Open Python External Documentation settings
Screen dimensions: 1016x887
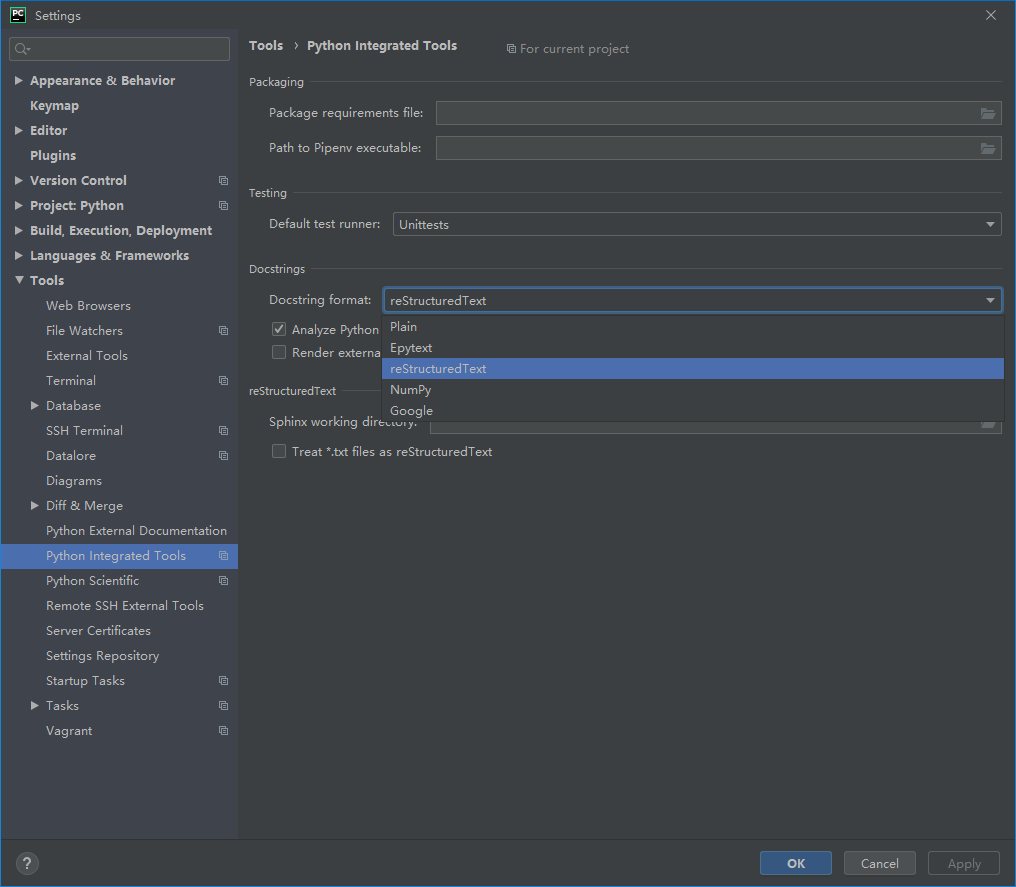tap(136, 531)
